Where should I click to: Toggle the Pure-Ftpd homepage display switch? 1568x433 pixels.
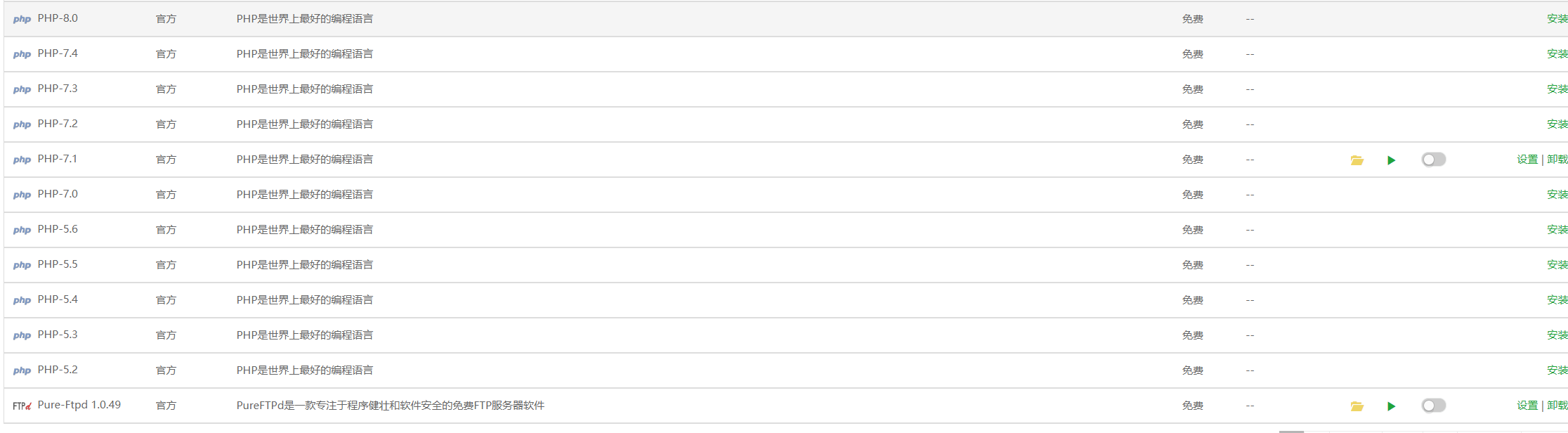coord(1433,406)
